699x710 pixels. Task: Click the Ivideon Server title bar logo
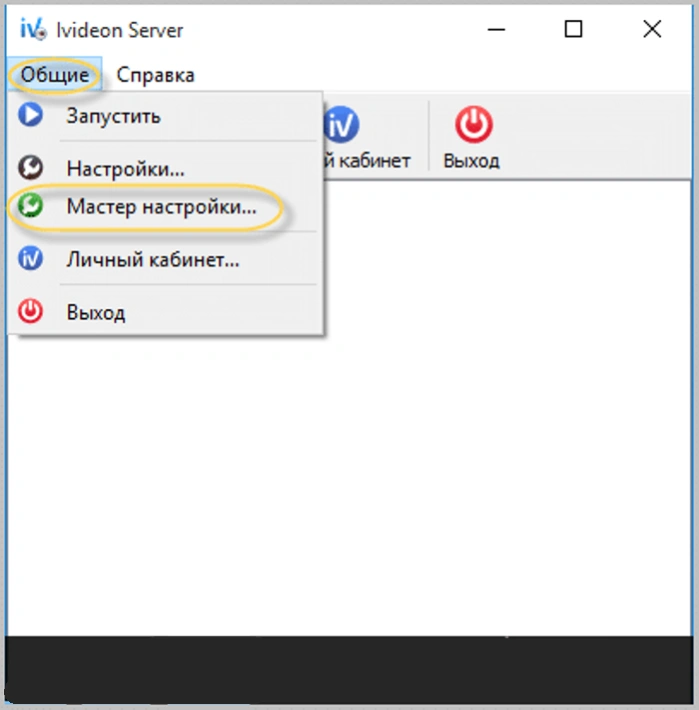(33, 29)
